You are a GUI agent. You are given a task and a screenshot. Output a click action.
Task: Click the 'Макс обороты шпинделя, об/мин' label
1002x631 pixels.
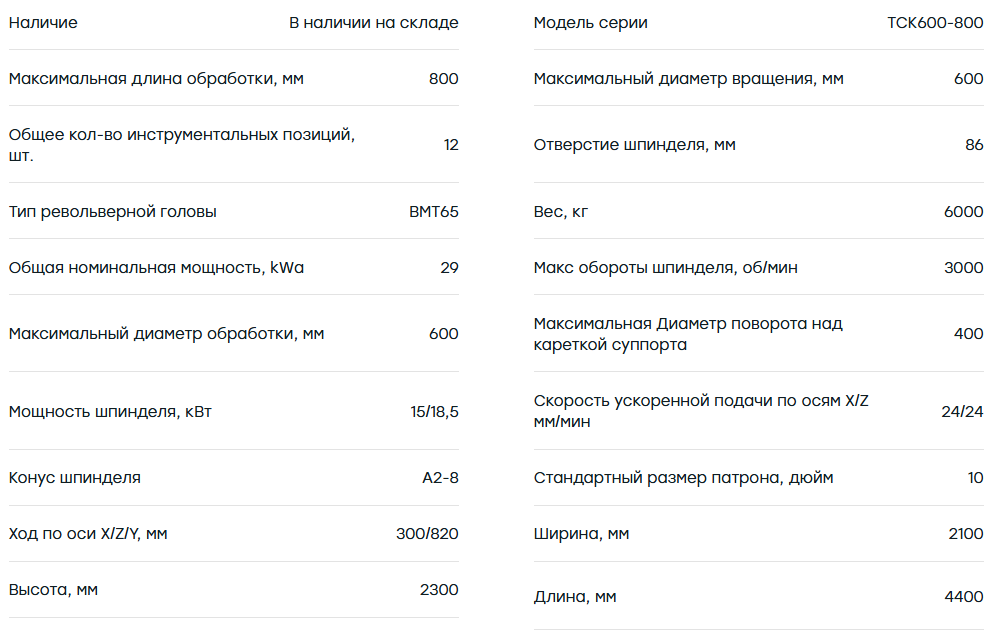[666, 268]
